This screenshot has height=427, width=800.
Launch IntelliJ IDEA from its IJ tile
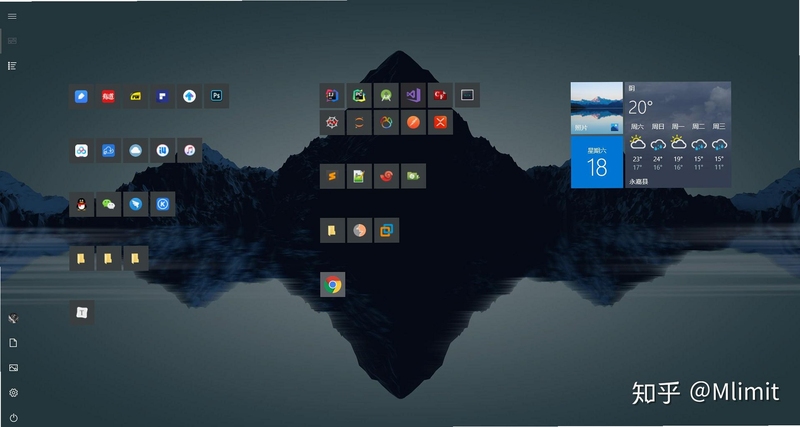tap(332, 95)
